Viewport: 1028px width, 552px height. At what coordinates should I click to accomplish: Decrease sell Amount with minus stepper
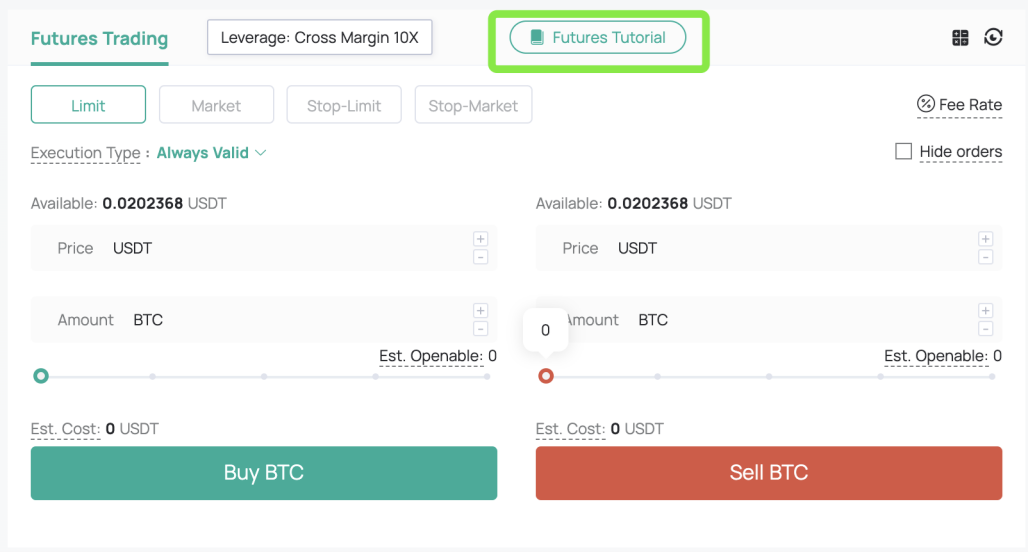(985, 329)
